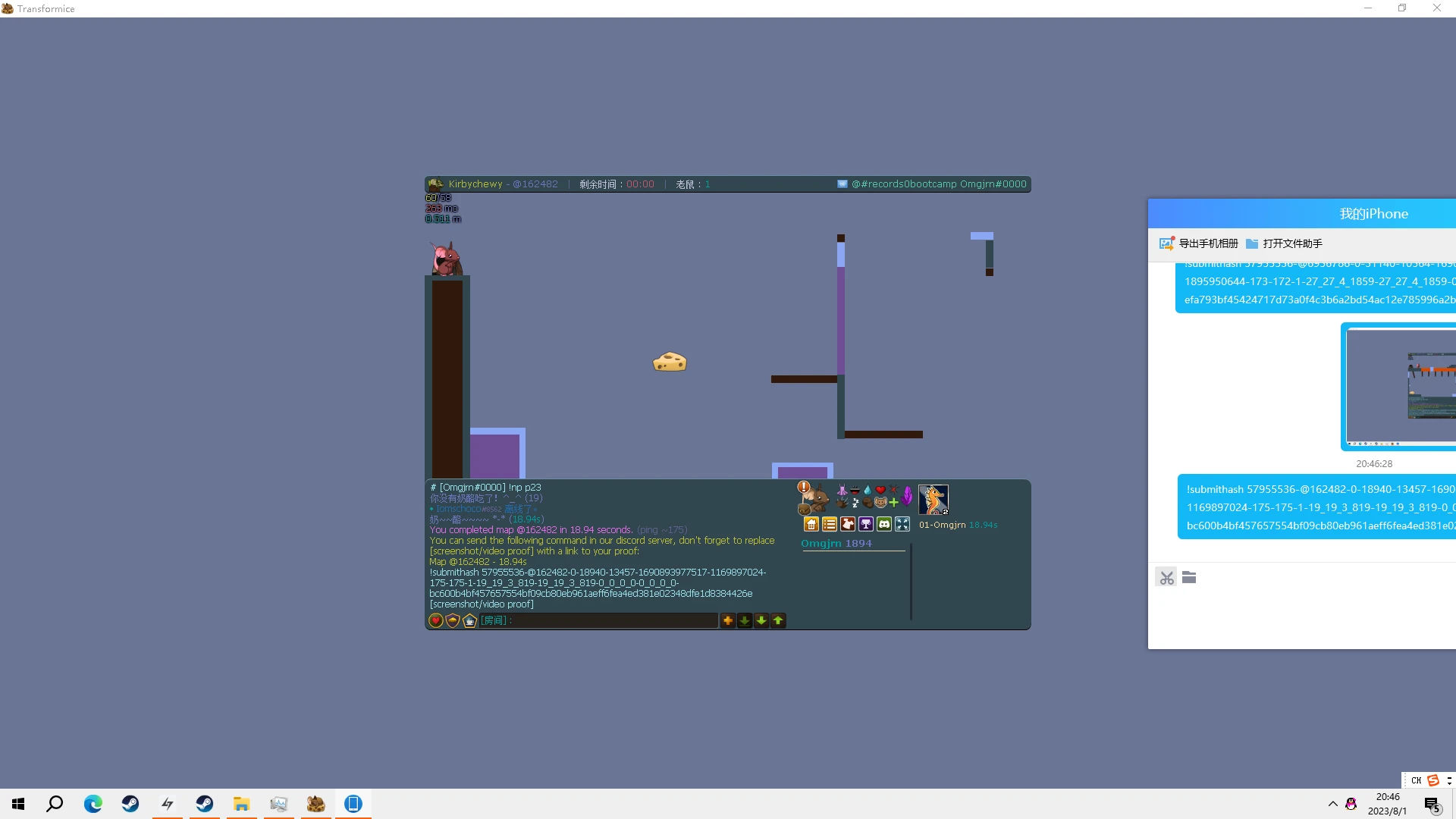Click the cheese item in the map
This screenshot has width=1456, height=819.
tap(670, 362)
